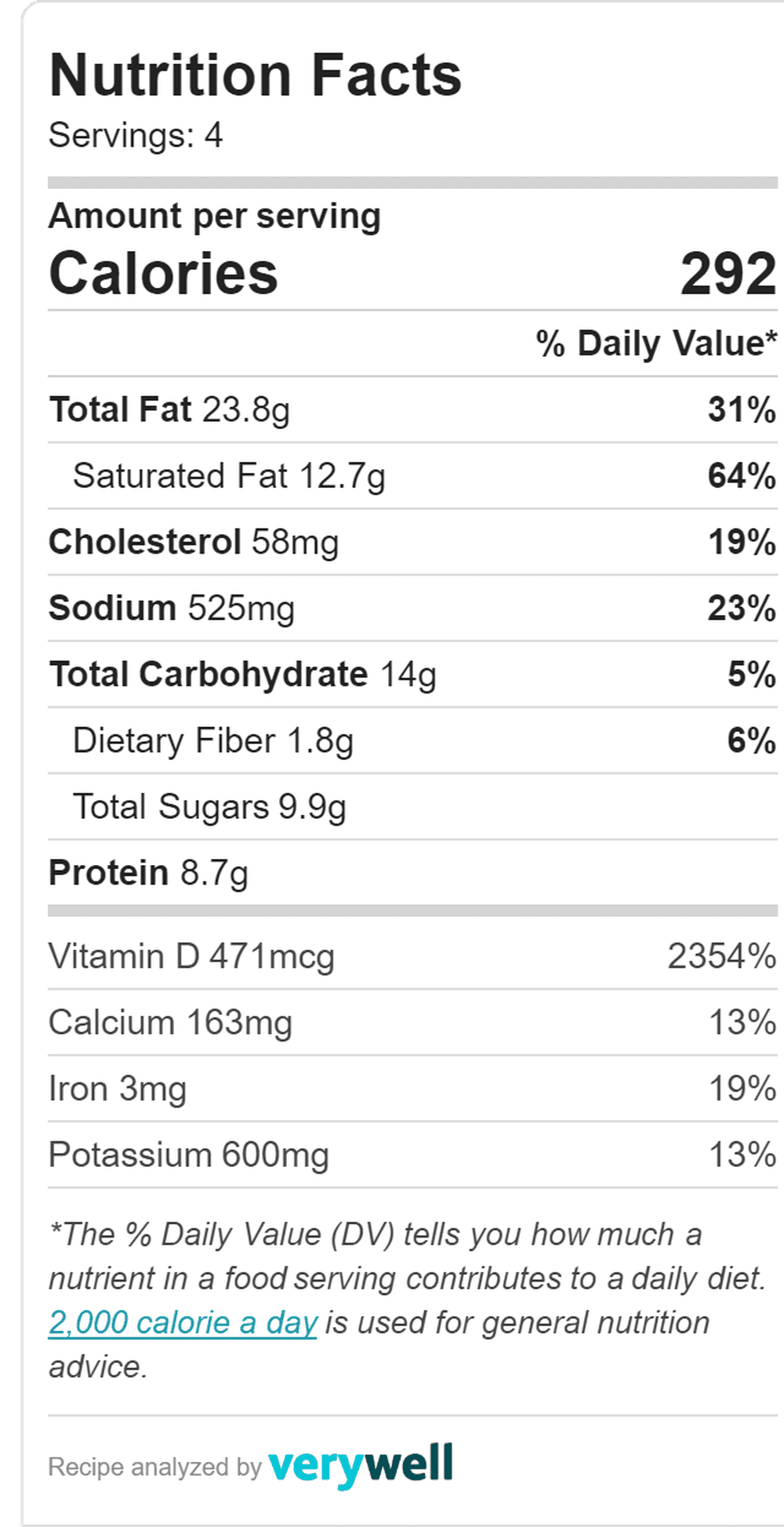Click the 292 calories value
The image size is (784, 1527).
click(728, 274)
